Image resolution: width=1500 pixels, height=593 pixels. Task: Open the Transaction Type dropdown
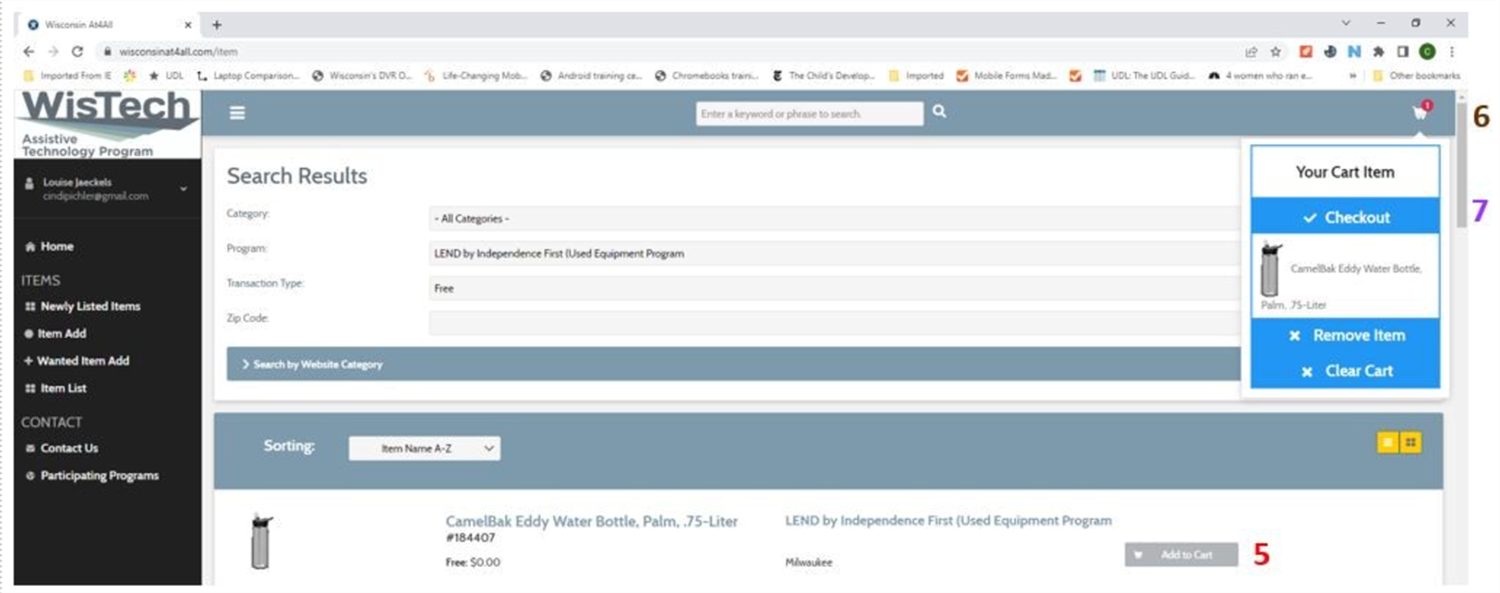point(835,288)
